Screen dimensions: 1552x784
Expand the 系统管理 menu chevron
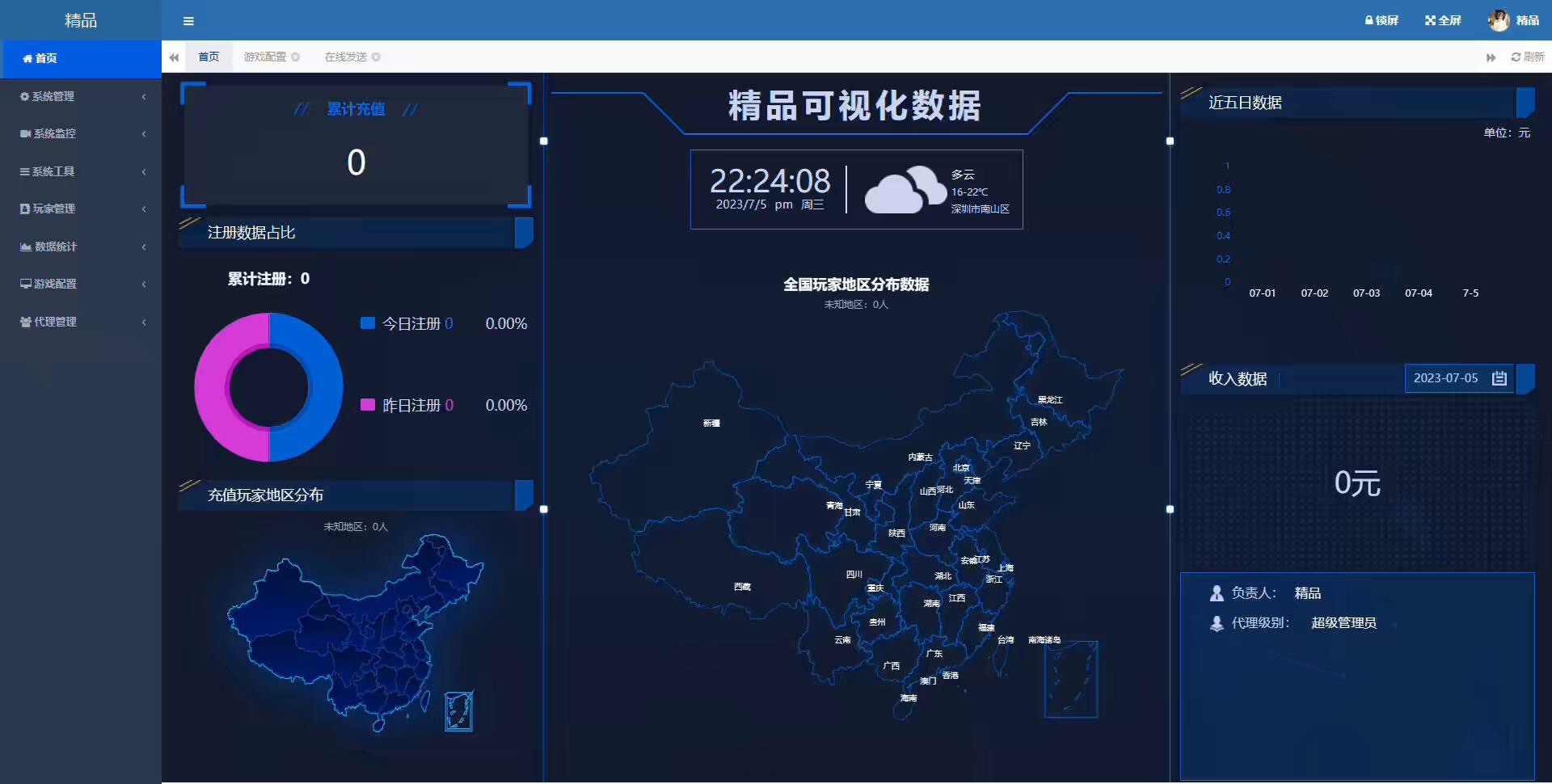(x=144, y=97)
